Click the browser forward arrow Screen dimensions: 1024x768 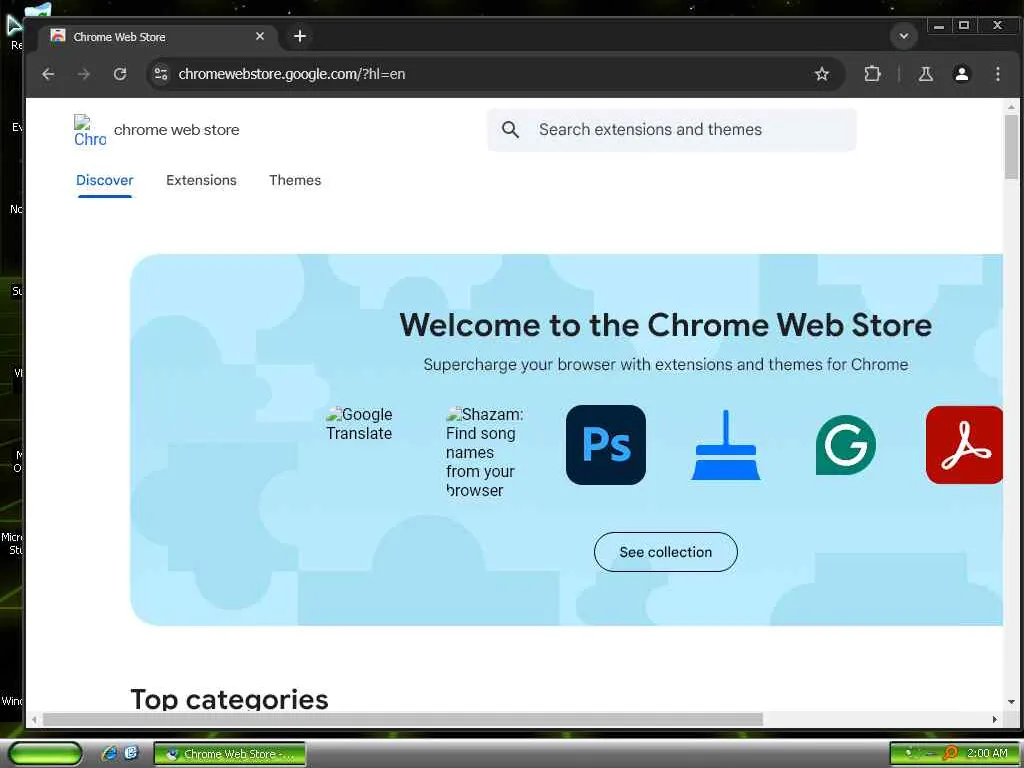click(84, 74)
